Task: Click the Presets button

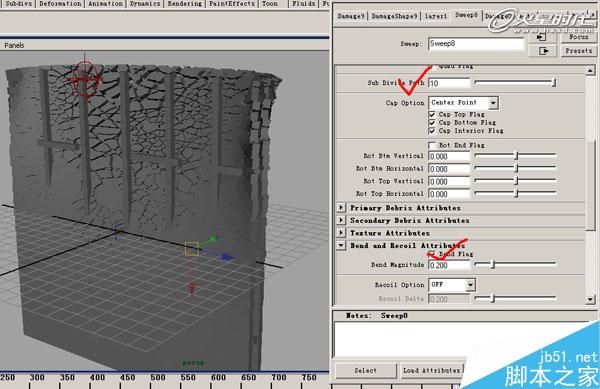Action: click(x=579, y=51)
